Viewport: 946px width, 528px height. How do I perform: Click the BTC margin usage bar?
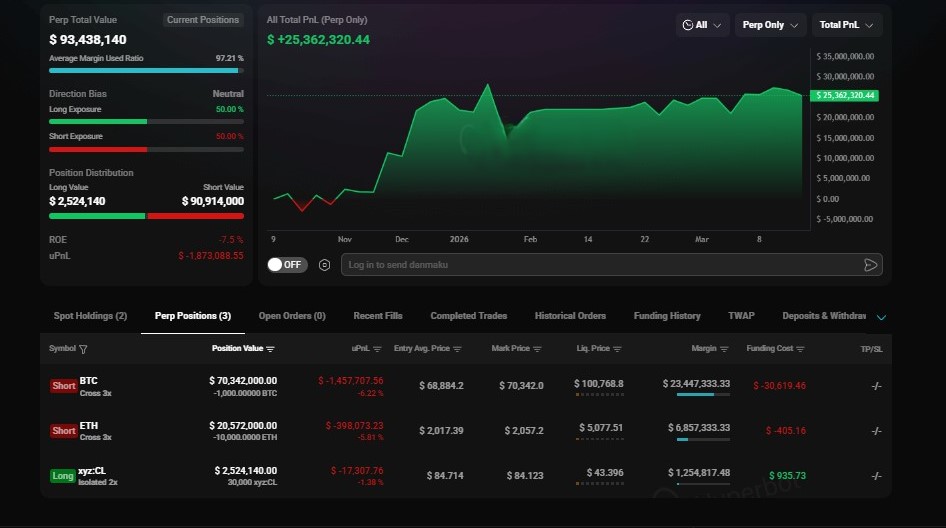coord(703,395)
